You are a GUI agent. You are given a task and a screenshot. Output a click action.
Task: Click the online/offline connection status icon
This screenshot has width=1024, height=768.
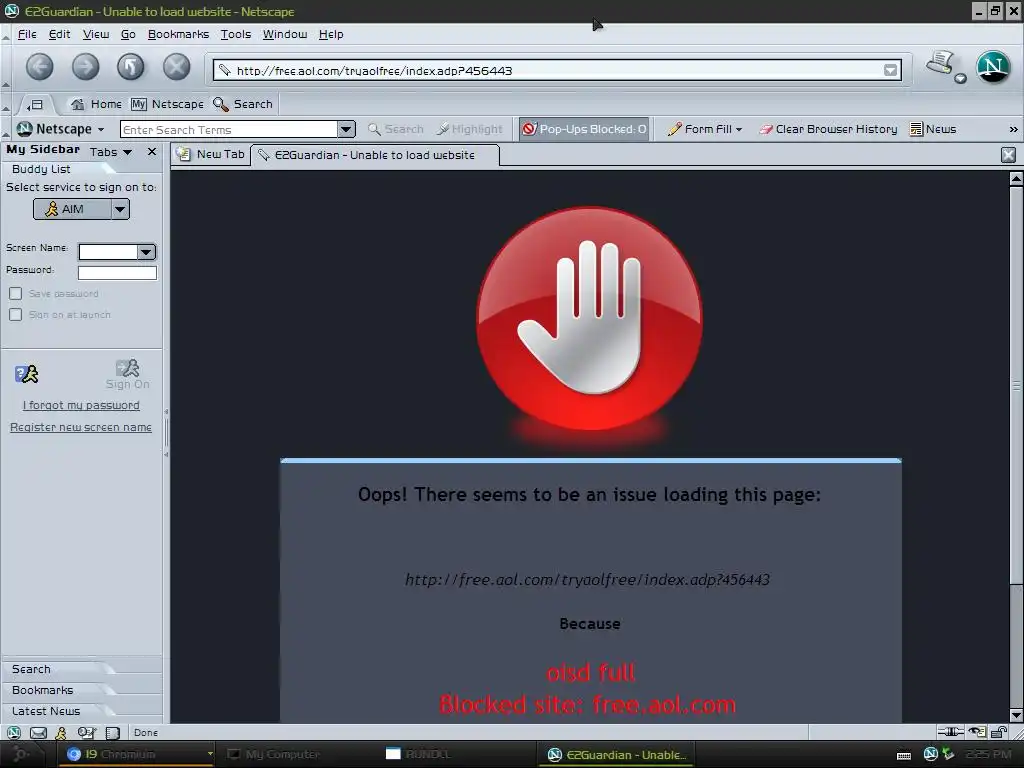[x=950, y=732]
